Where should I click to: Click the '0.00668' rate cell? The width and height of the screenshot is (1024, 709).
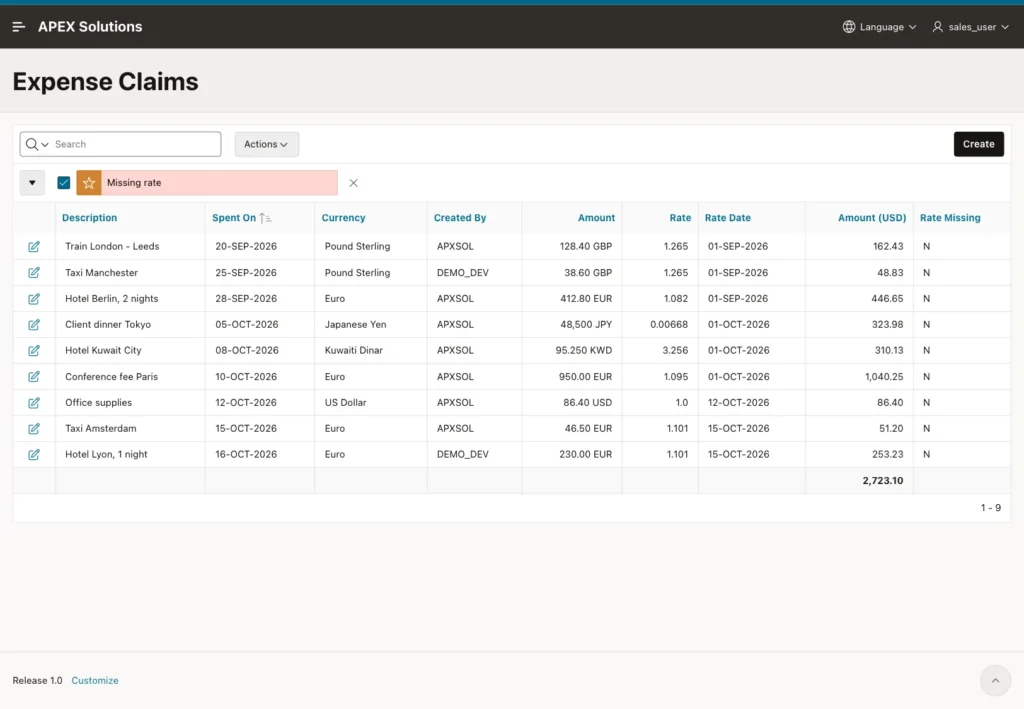point(660,324)
